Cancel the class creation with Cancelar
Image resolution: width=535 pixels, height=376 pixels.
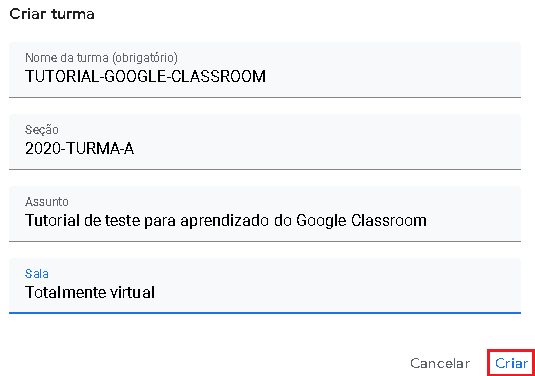click(440, 363)
